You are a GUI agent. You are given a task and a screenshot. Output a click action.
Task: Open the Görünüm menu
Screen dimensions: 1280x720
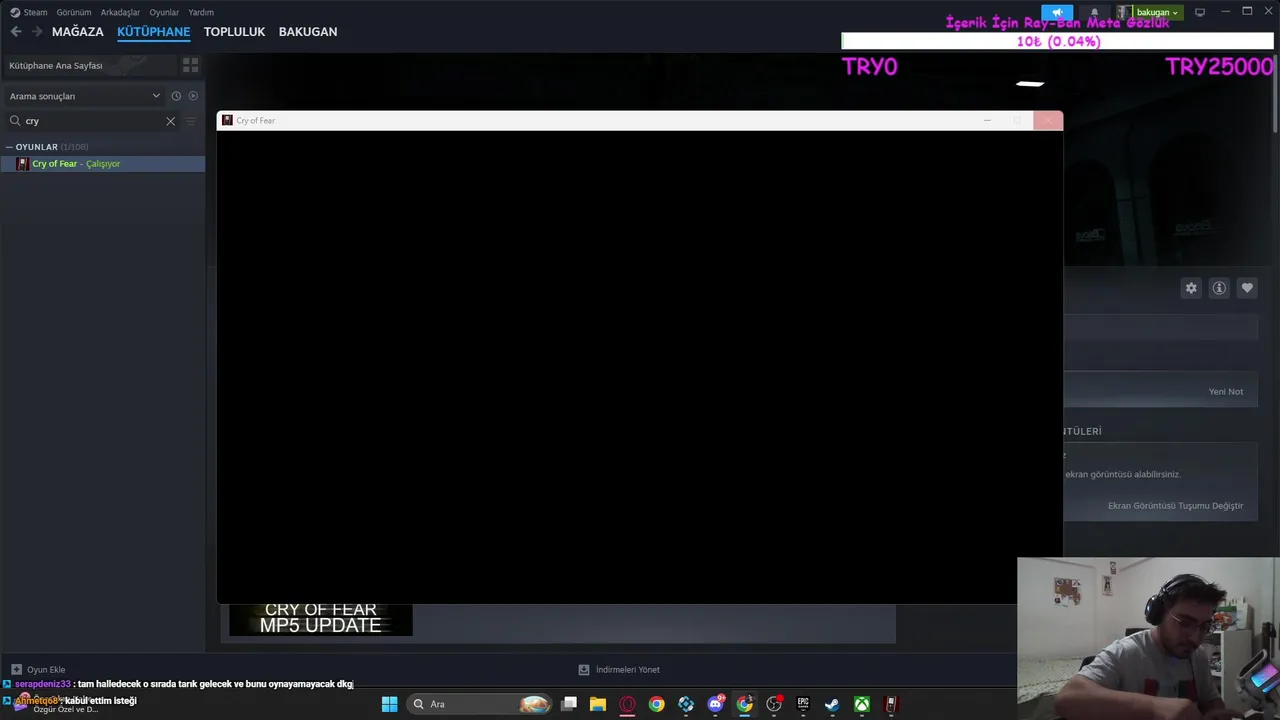74,12
